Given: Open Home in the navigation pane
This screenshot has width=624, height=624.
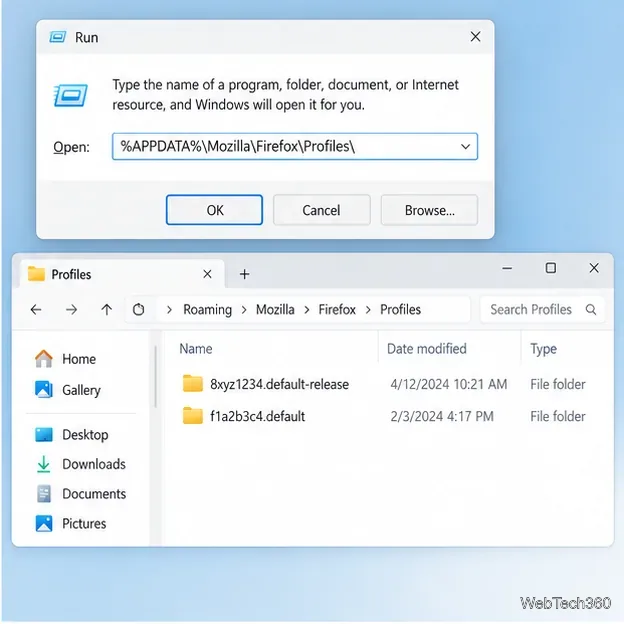Looking at the screenshot, I should click(x=66, y=359).
